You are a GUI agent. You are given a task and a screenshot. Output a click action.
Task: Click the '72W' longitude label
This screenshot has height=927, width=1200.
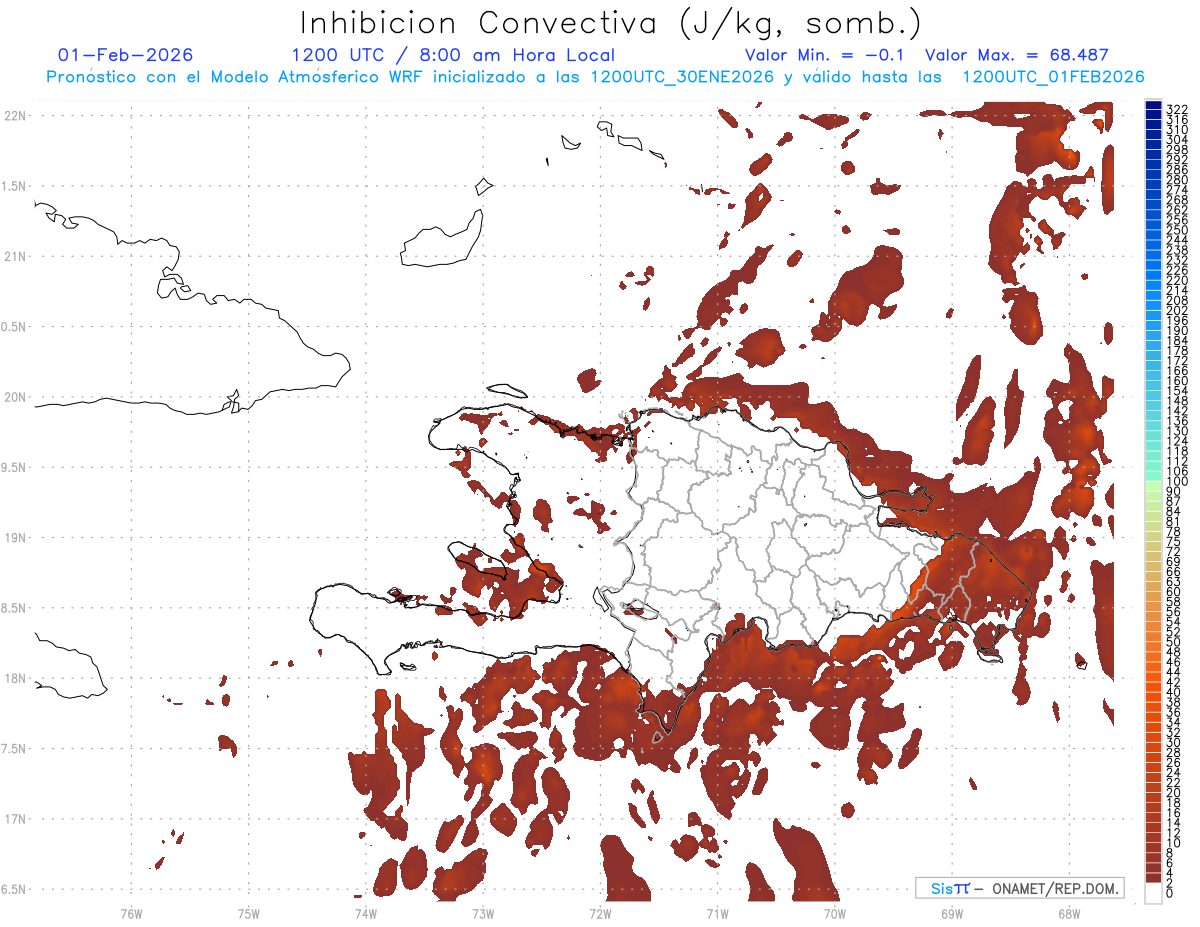[x=600, y=912]
